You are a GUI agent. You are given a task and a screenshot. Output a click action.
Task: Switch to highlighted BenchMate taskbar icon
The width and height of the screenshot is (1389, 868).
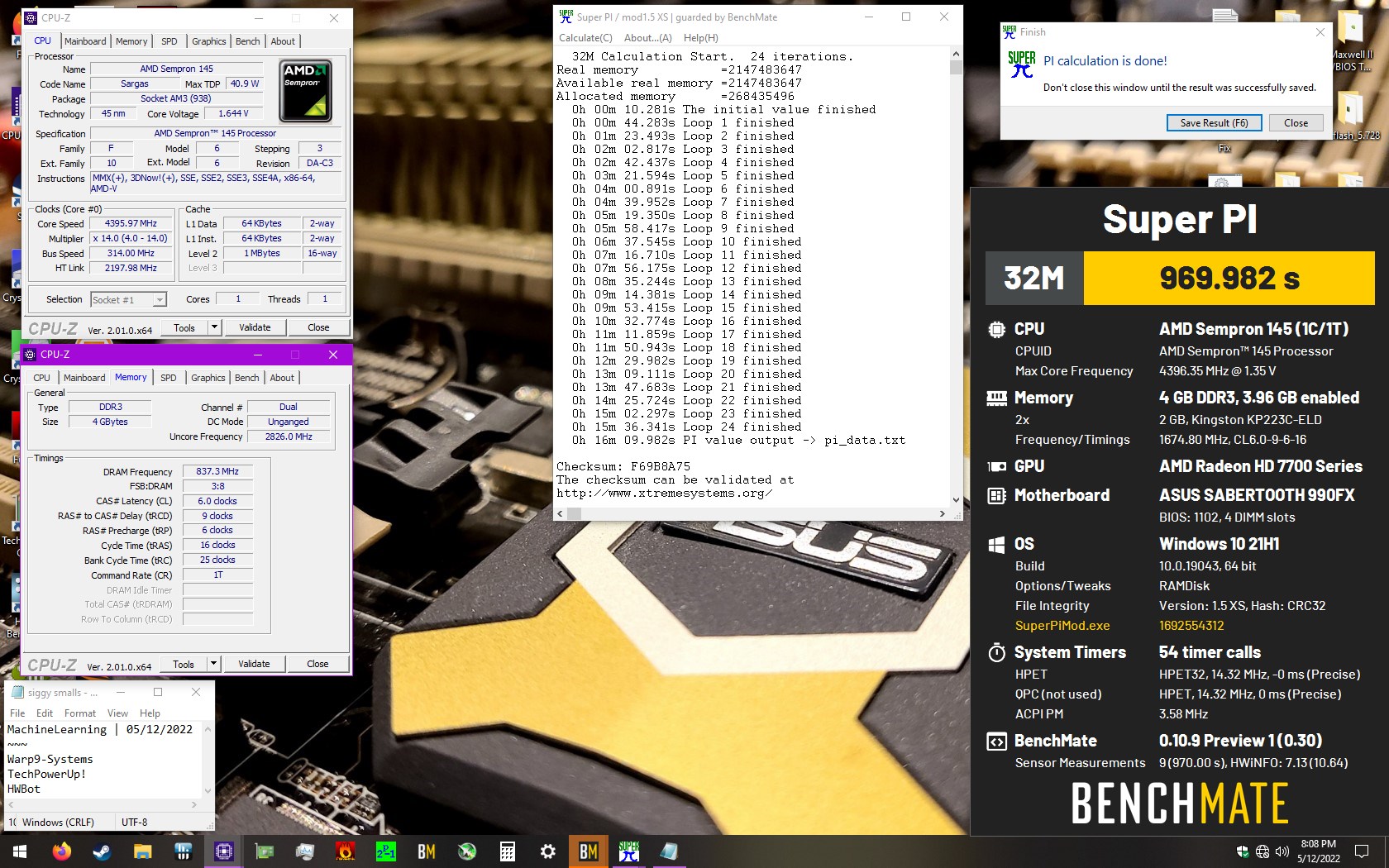point(588,851)
